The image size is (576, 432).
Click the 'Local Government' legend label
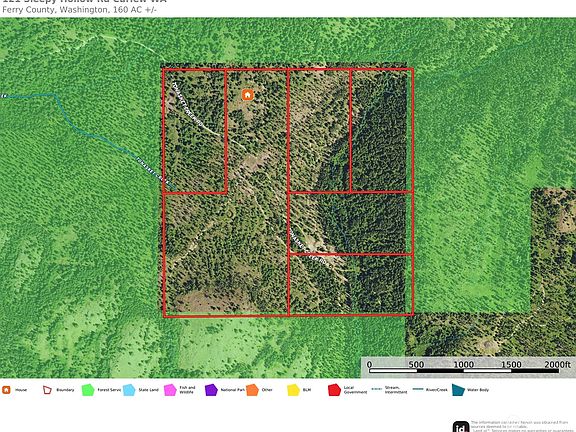(355, 390)
